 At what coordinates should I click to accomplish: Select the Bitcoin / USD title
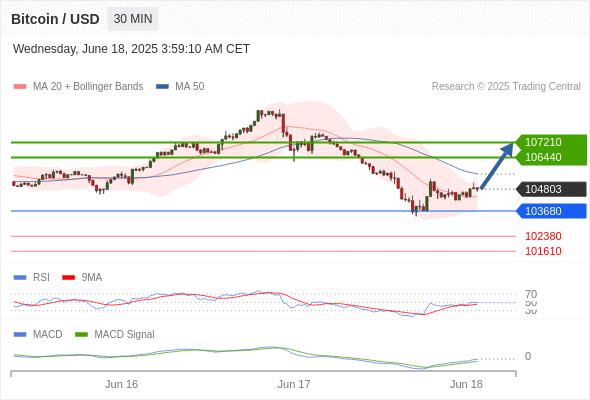55,19
